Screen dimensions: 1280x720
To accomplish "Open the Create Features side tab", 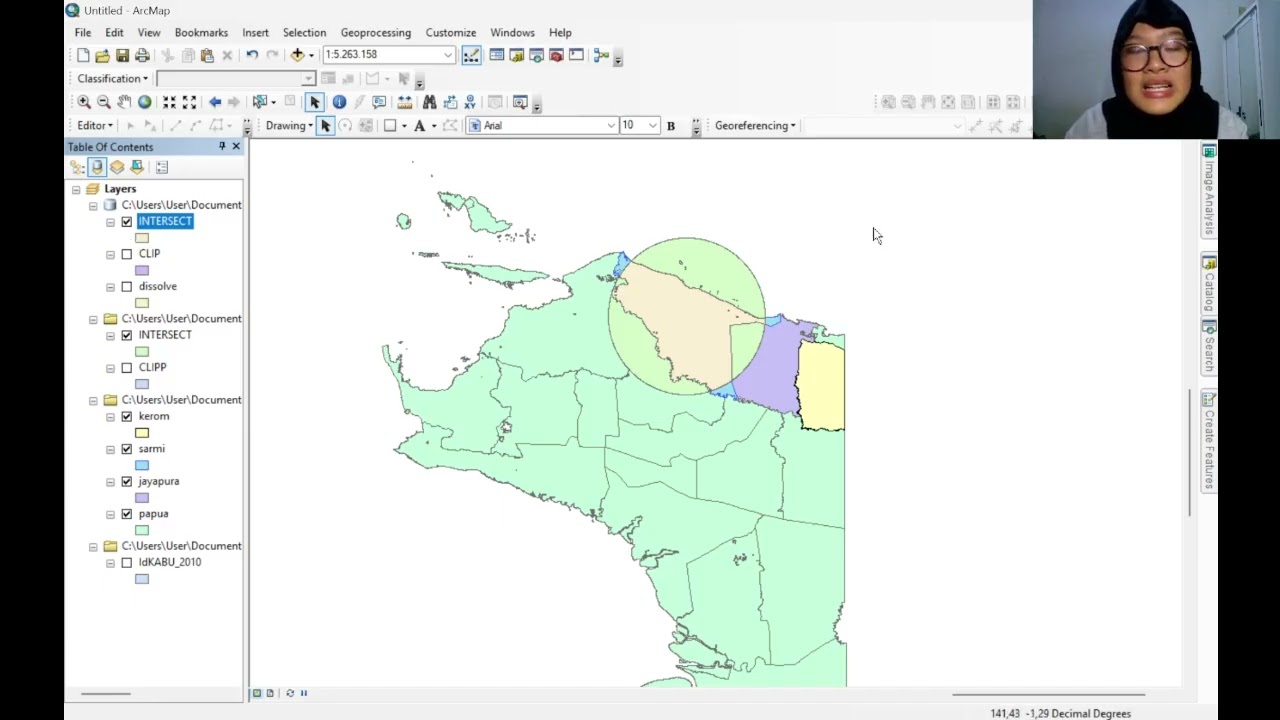I will point(1209,441).
